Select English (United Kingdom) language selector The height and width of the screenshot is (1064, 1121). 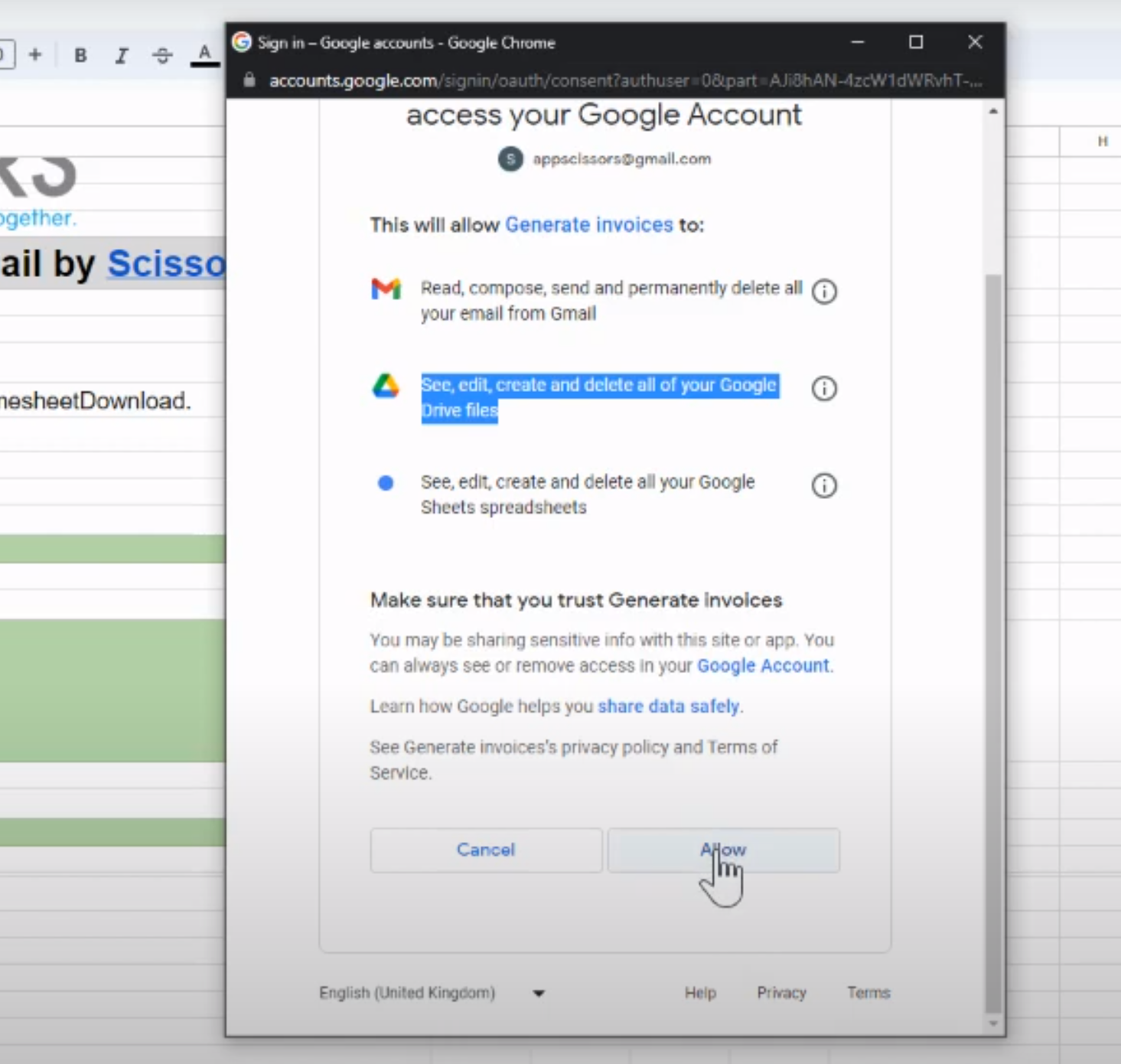tap(407, 993)
